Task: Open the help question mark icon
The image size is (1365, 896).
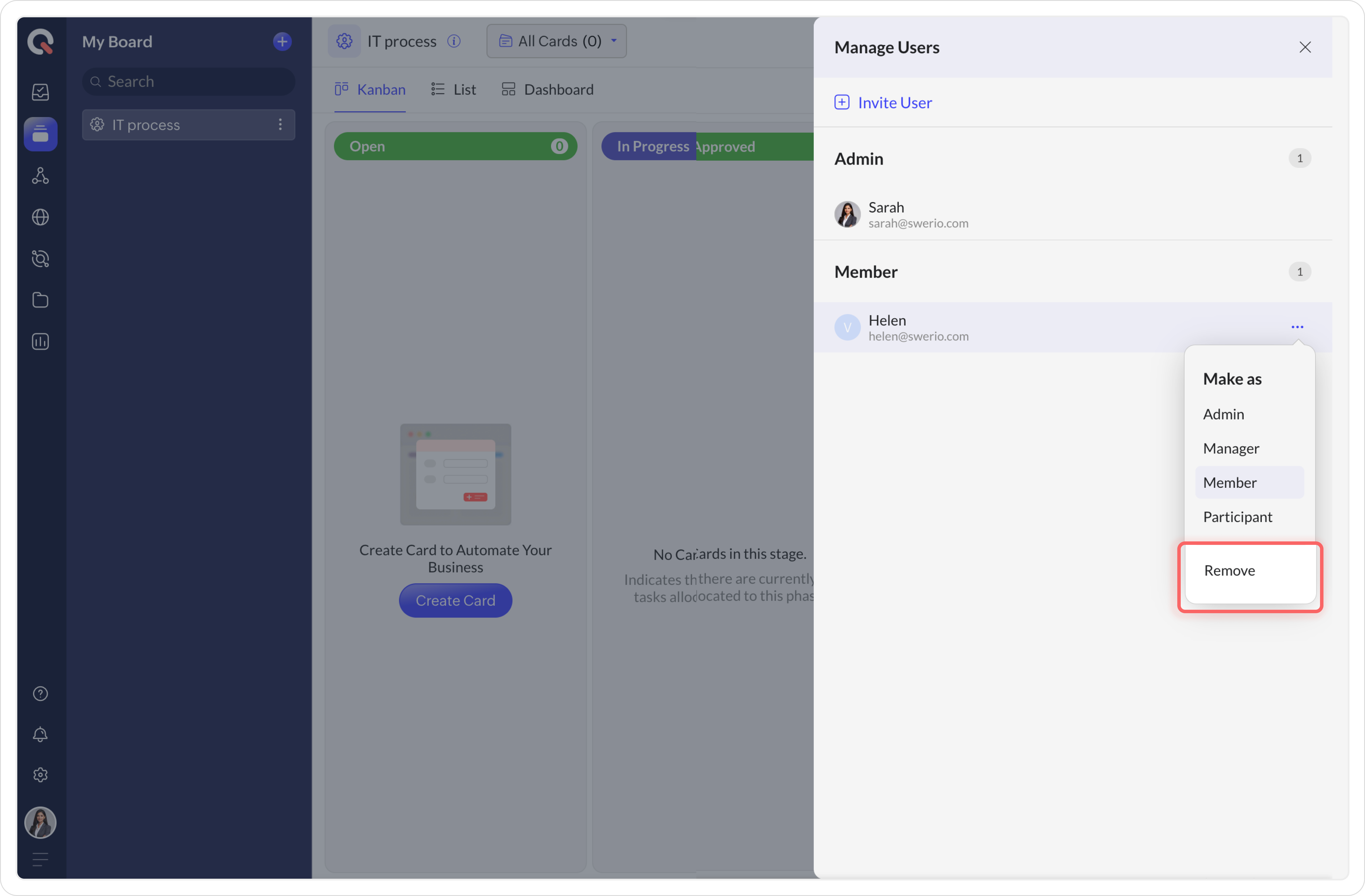Action: (40, 694)
